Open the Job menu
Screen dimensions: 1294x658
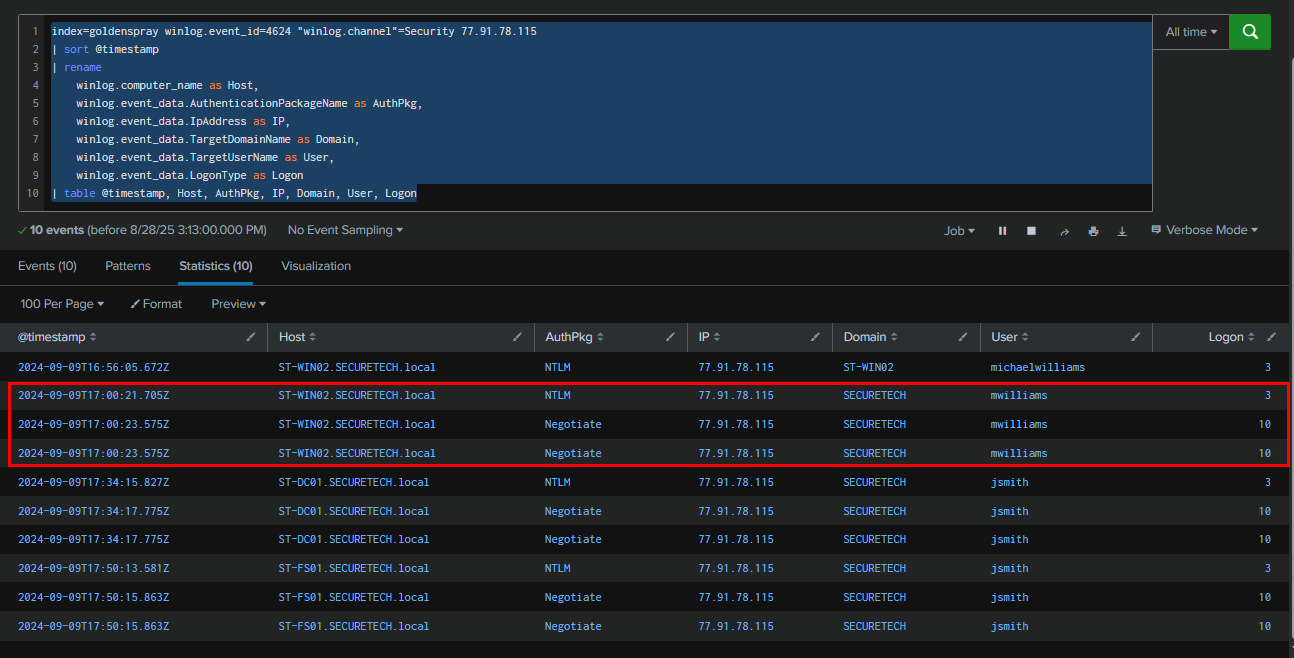[x=959, y=231]
